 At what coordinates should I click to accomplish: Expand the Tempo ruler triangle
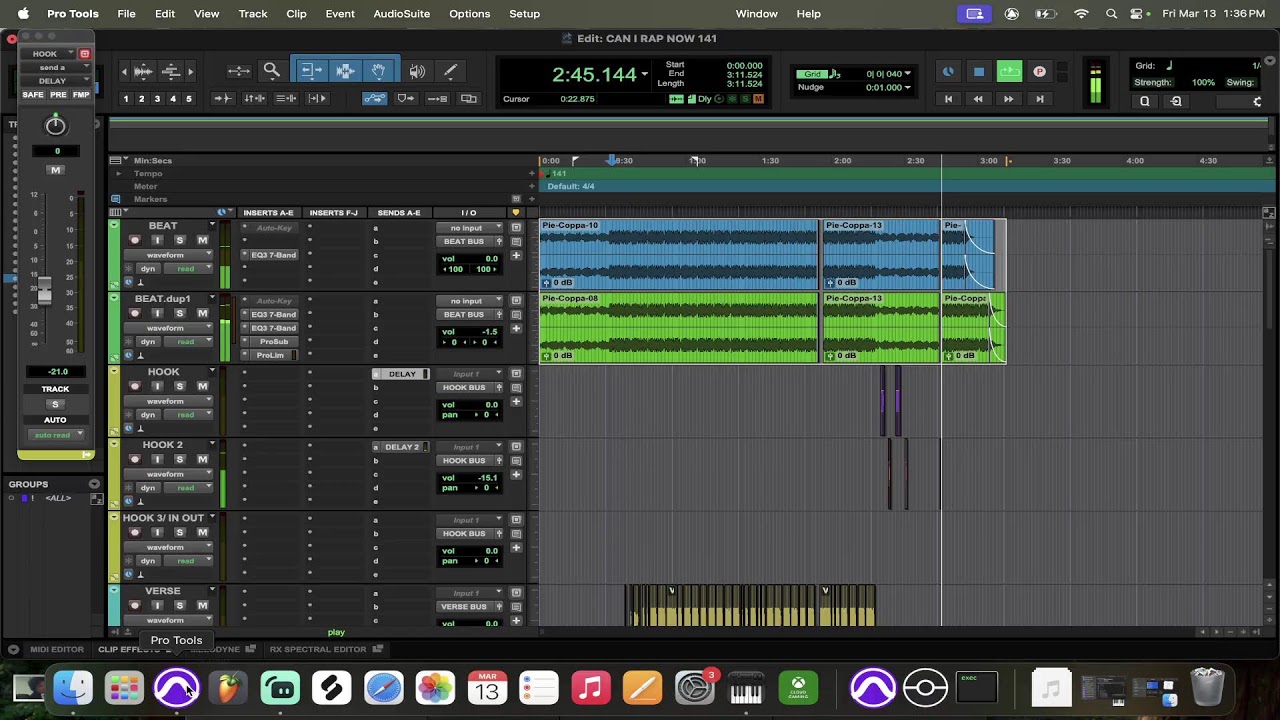[x=118, y=173]
